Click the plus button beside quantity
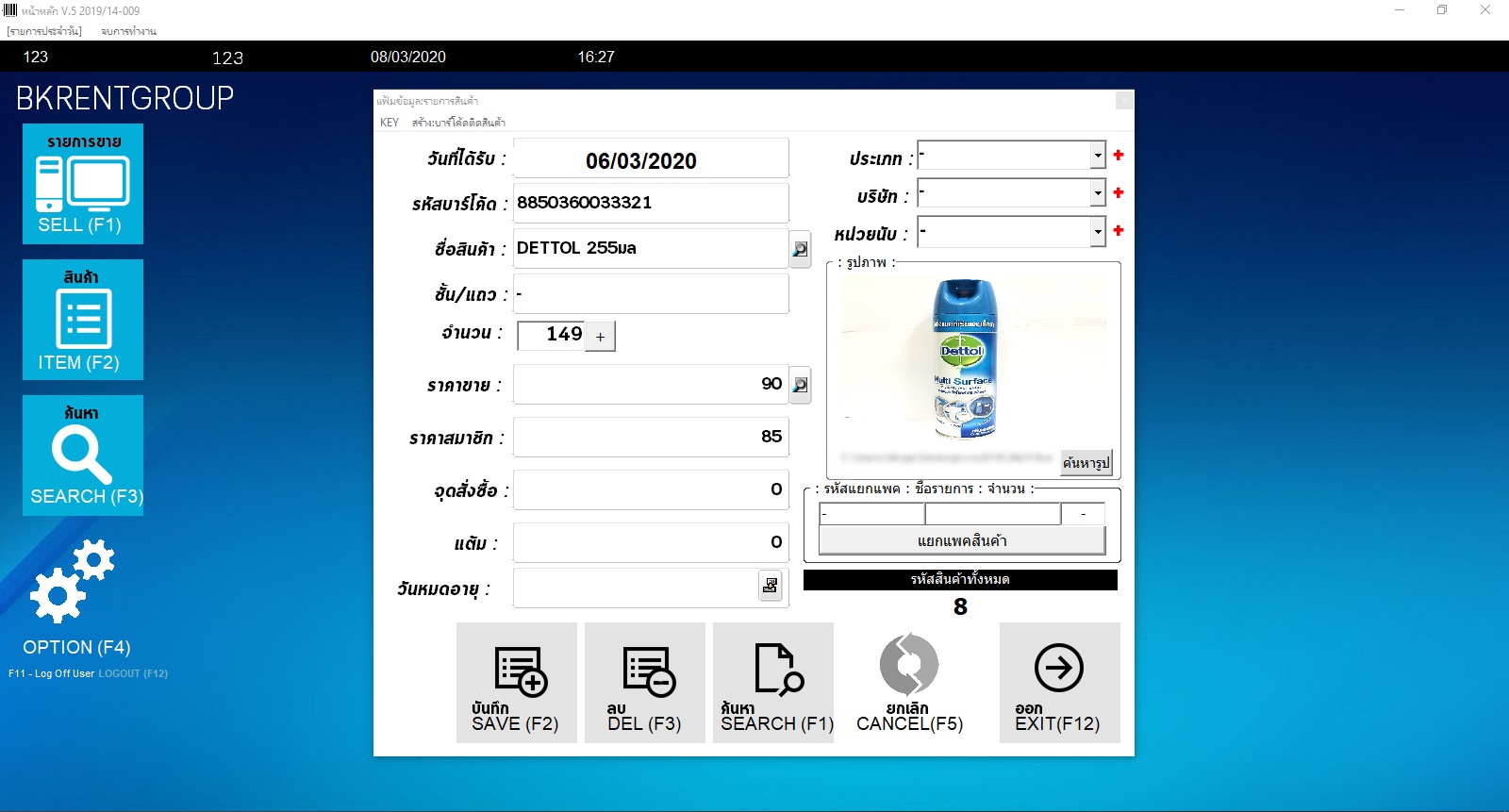This screenshot has width=1509, height=812. [600, 336]
